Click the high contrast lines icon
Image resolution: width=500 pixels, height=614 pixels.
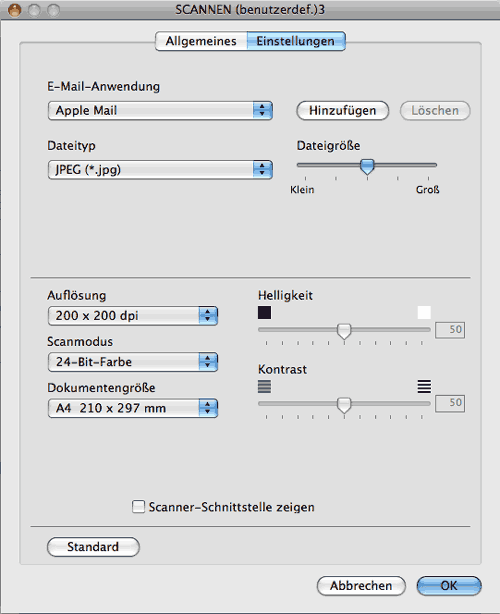424,386
